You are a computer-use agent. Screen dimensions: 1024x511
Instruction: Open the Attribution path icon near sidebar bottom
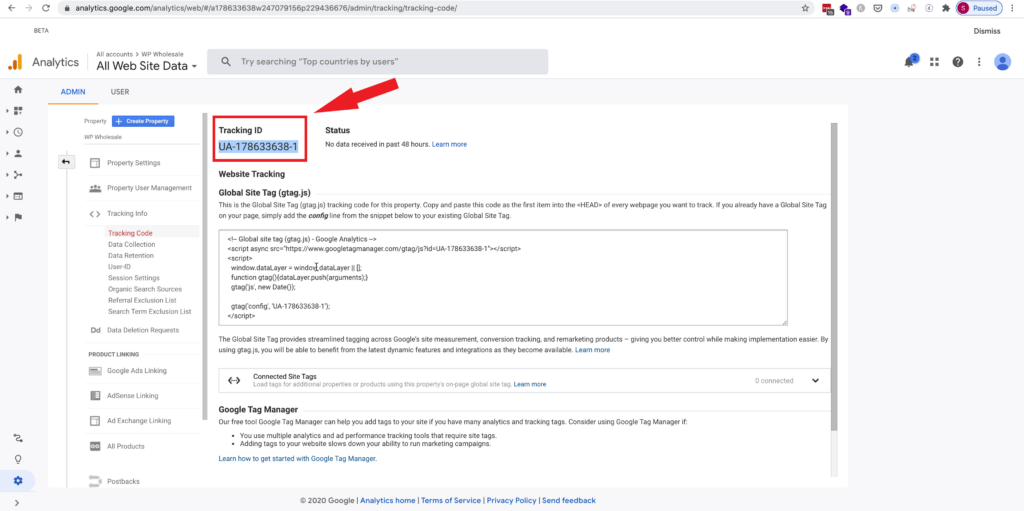[x=18, y=438]
